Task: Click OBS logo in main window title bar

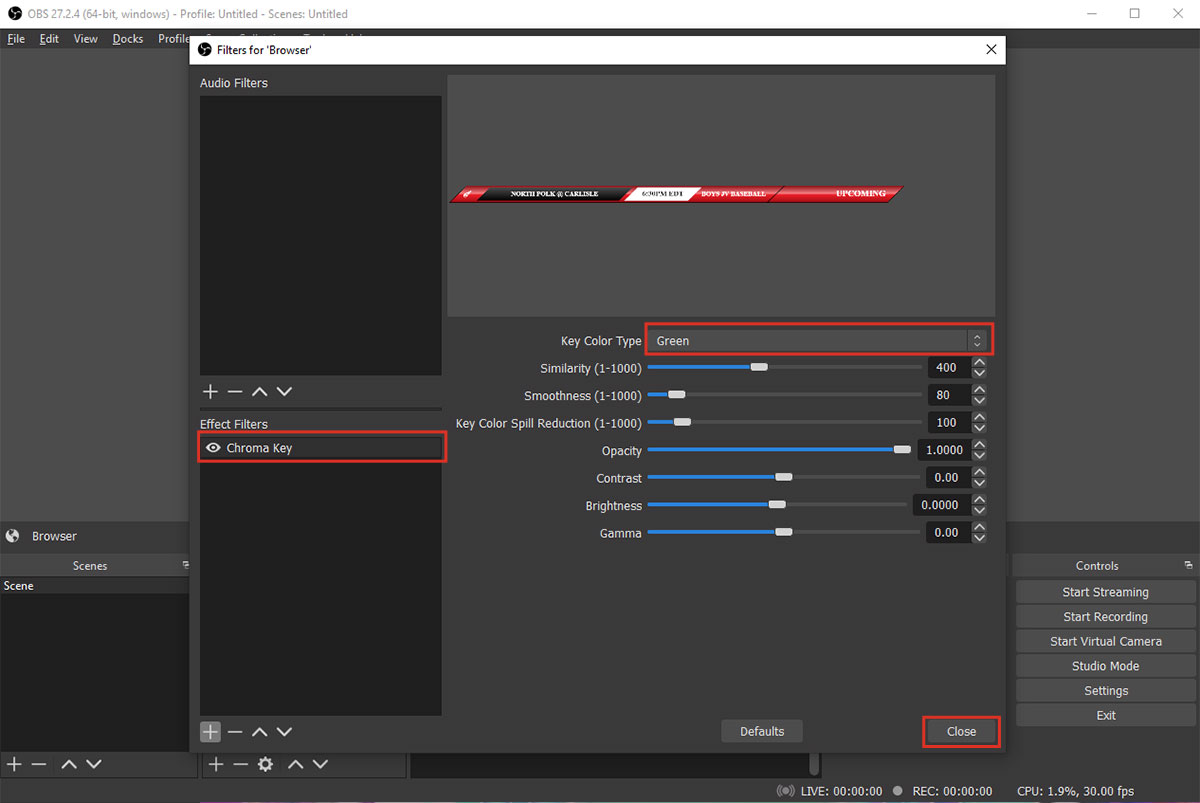Action: coord(14,14)
